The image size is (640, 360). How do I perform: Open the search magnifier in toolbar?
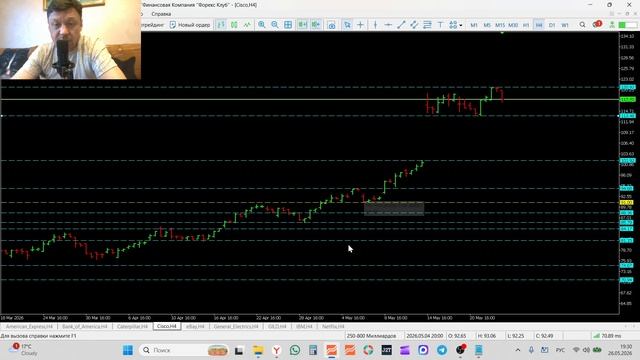[x=582, y=25]
